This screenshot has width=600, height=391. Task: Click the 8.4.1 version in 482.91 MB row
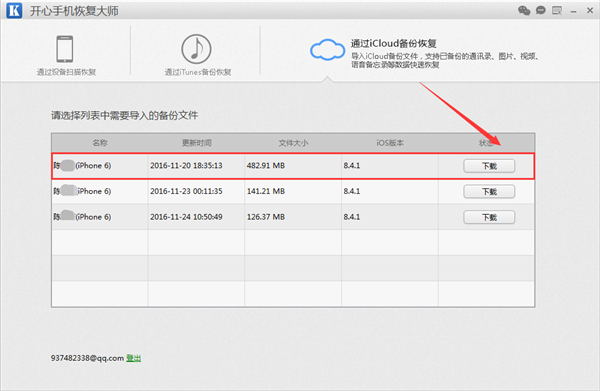pos(352,166)
